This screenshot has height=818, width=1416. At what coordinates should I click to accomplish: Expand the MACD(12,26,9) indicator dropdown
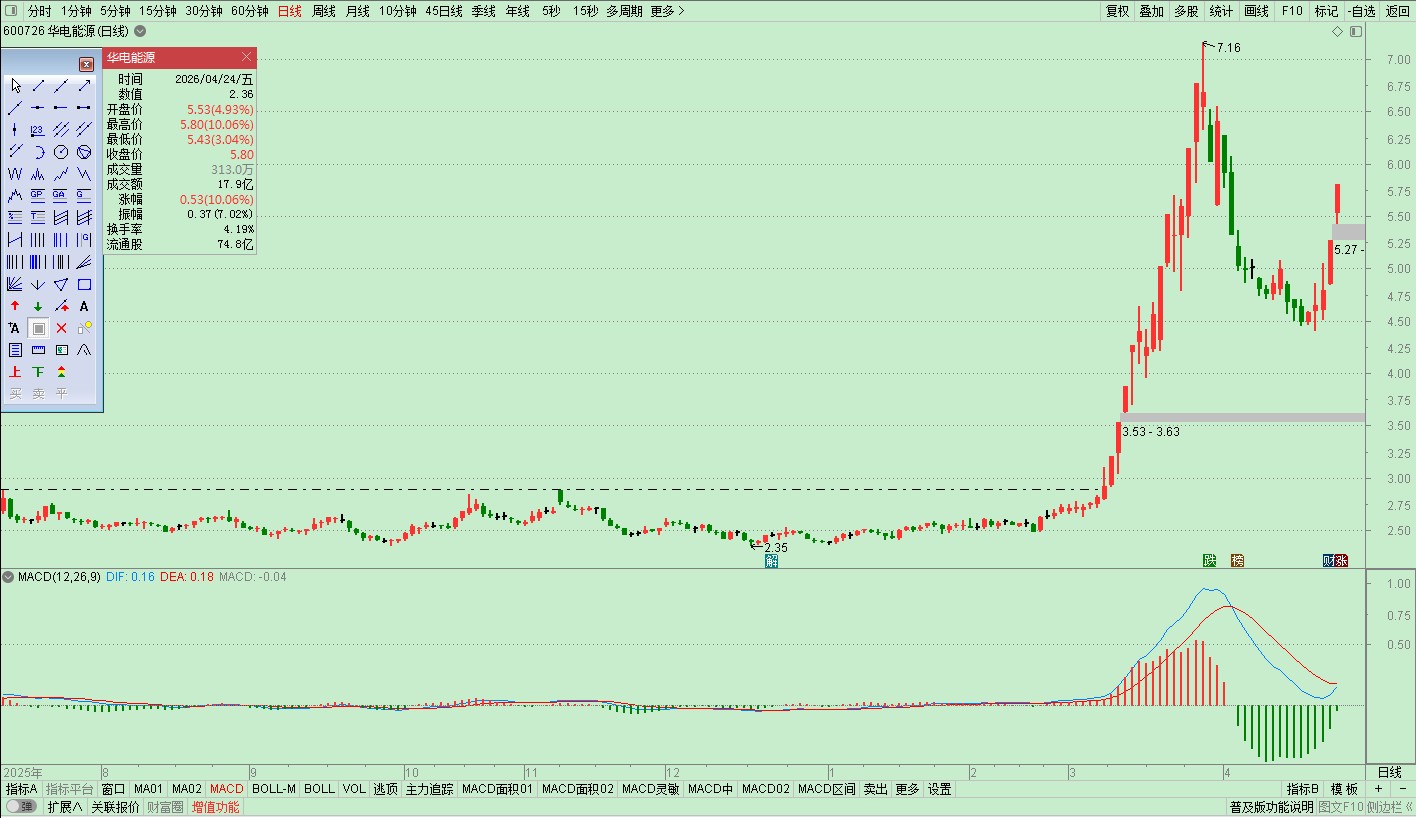8,577
